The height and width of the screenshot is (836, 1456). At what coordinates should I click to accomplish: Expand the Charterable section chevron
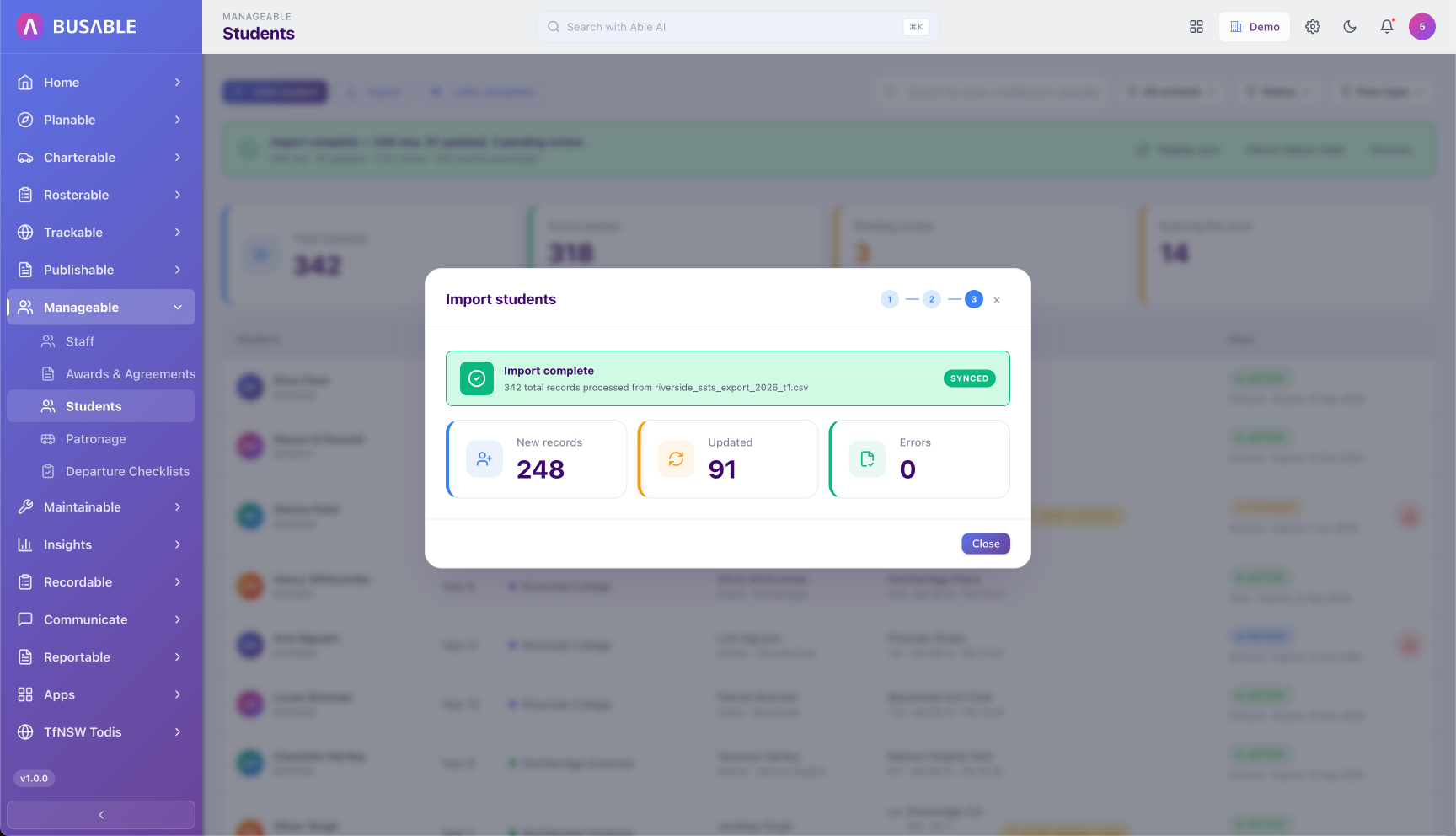click(x=178, y=158)
